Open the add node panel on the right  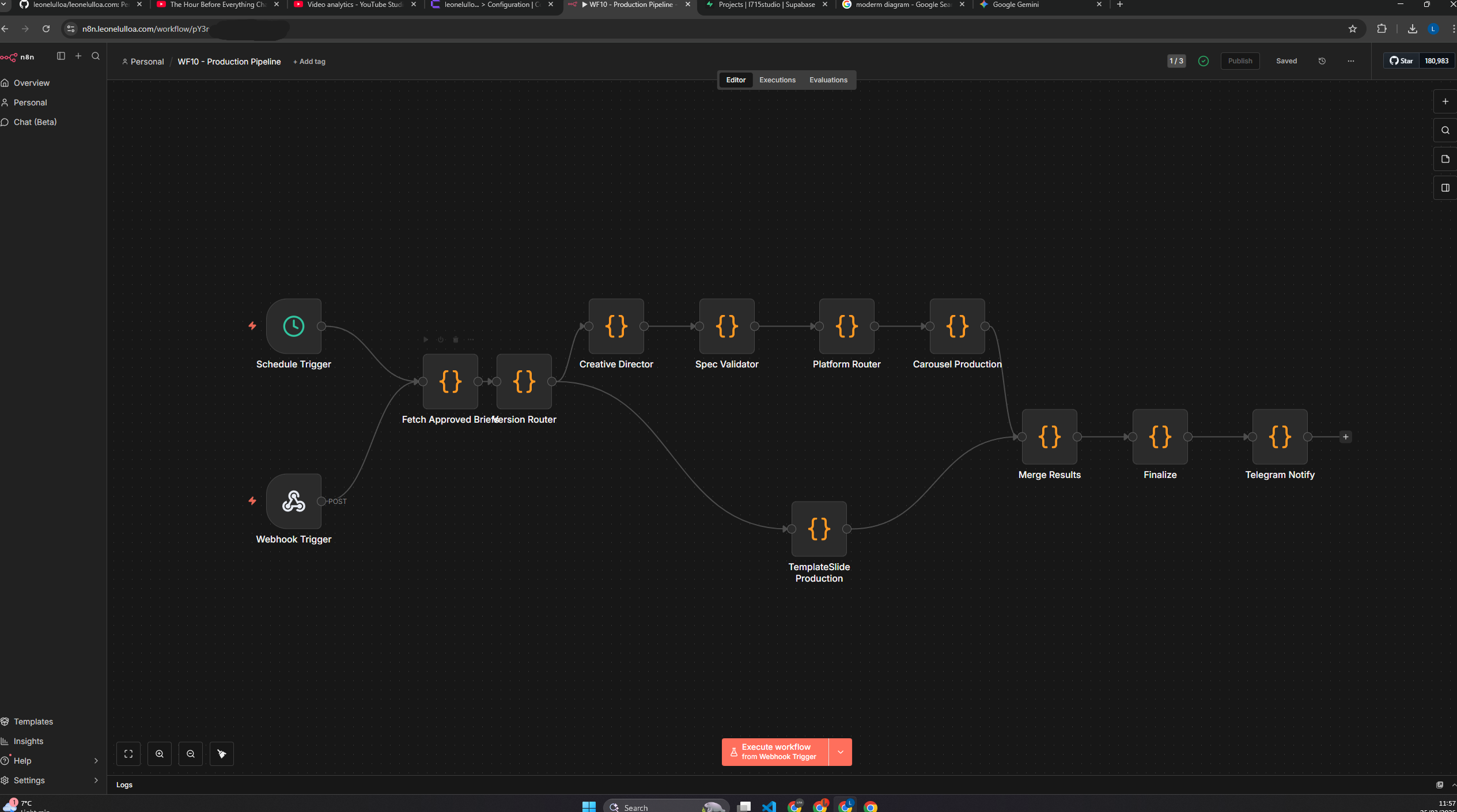1445,101
